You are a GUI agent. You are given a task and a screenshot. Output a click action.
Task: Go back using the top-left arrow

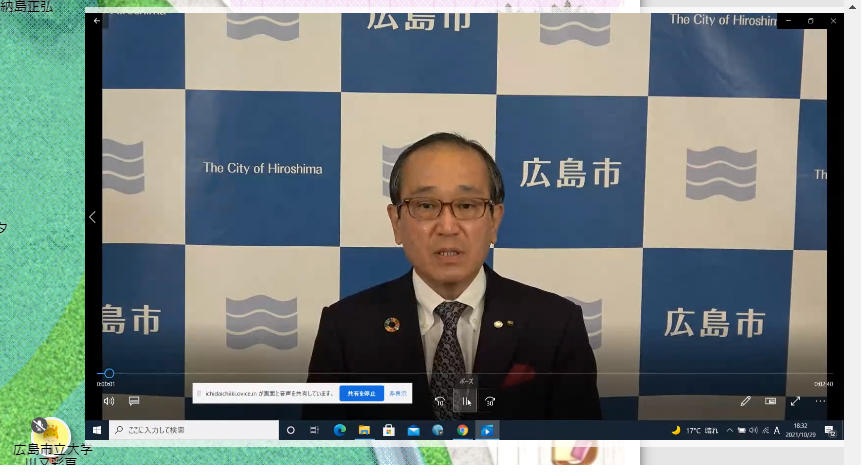tap(97, 21)
